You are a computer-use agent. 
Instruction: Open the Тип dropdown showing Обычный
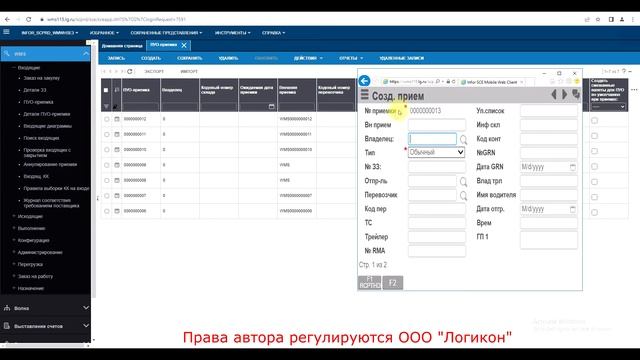(x=436, y=152)
